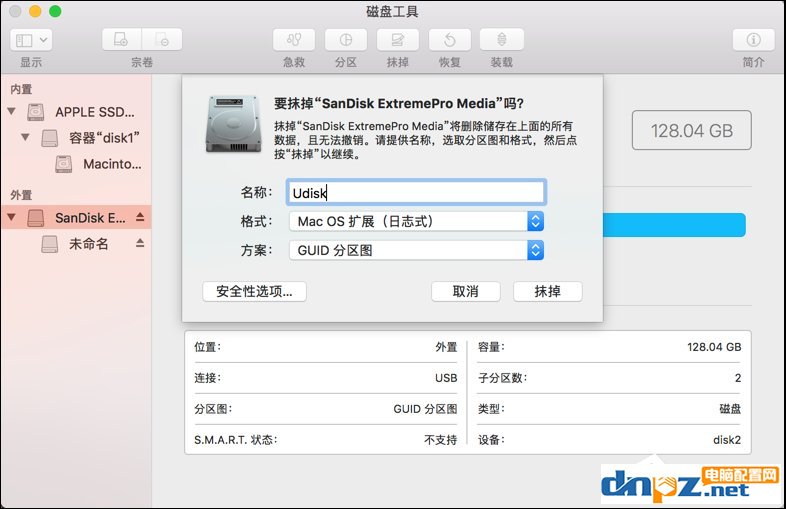Click the APPLE SSD drive icon

[36, 112]
